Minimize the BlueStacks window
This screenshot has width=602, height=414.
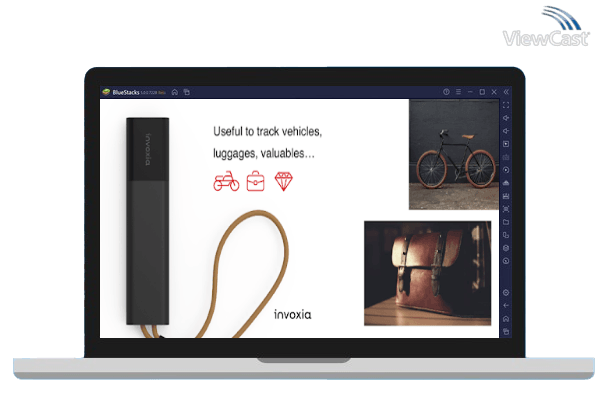(470, 92)
